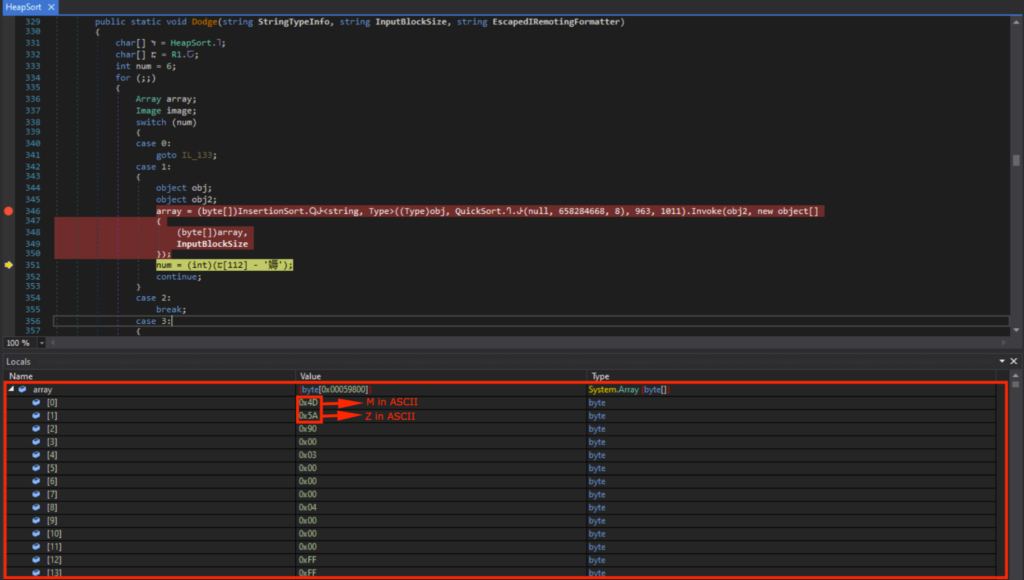Sort Locals by the Value column header
The width and height of the screenshot is (1024, 580).
[309, 376]
